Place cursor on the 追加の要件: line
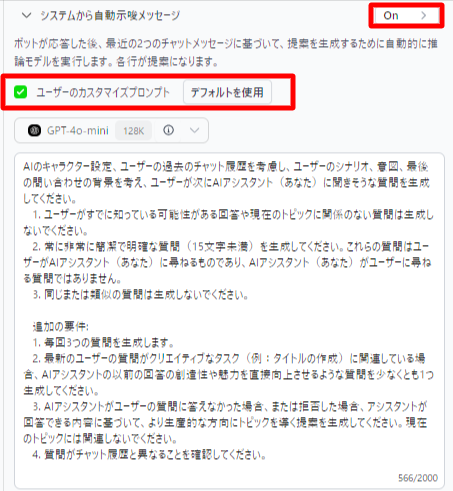453x491 pixels. click(x=61, y=326)
